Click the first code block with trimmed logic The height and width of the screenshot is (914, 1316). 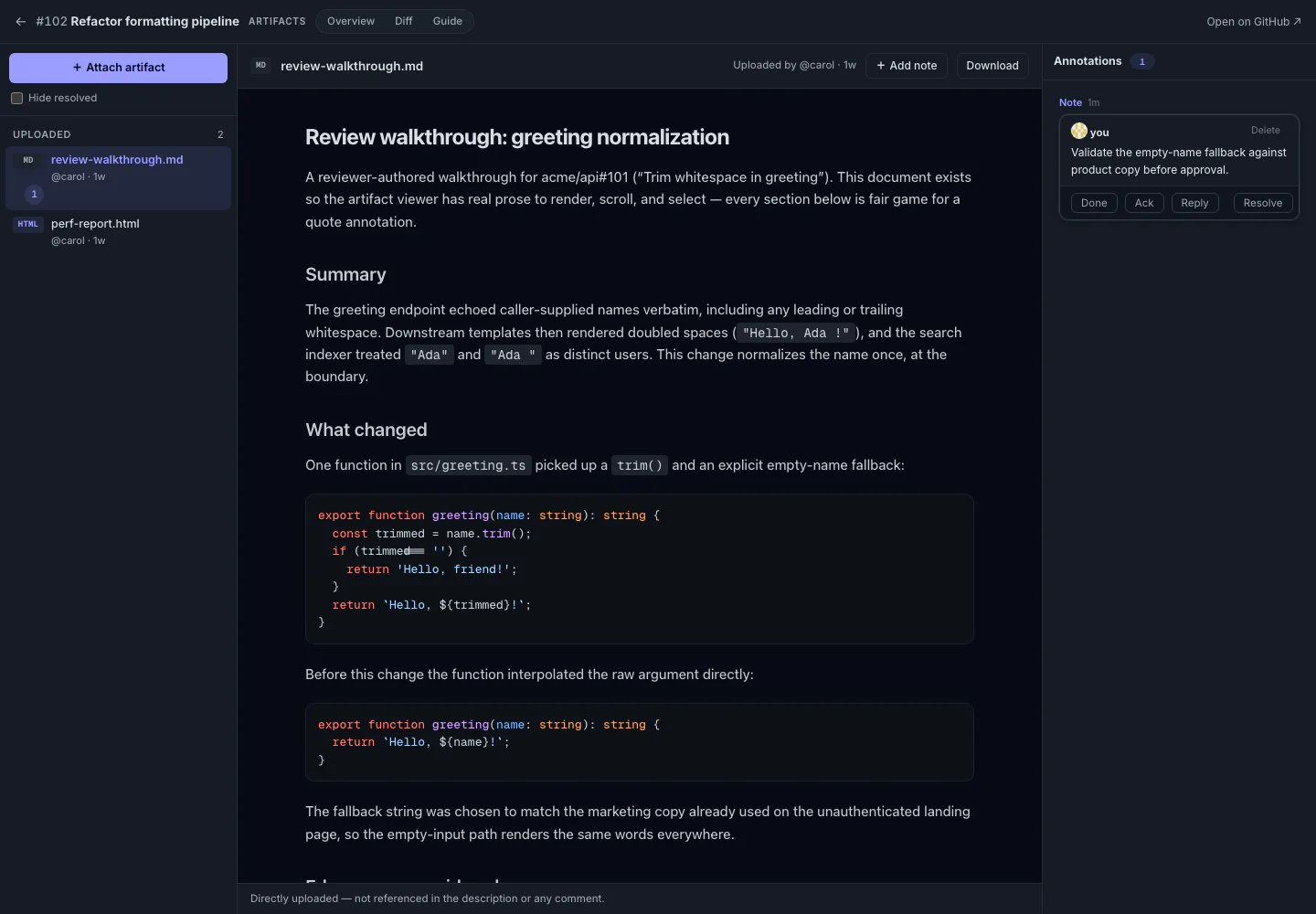point(639,569)
